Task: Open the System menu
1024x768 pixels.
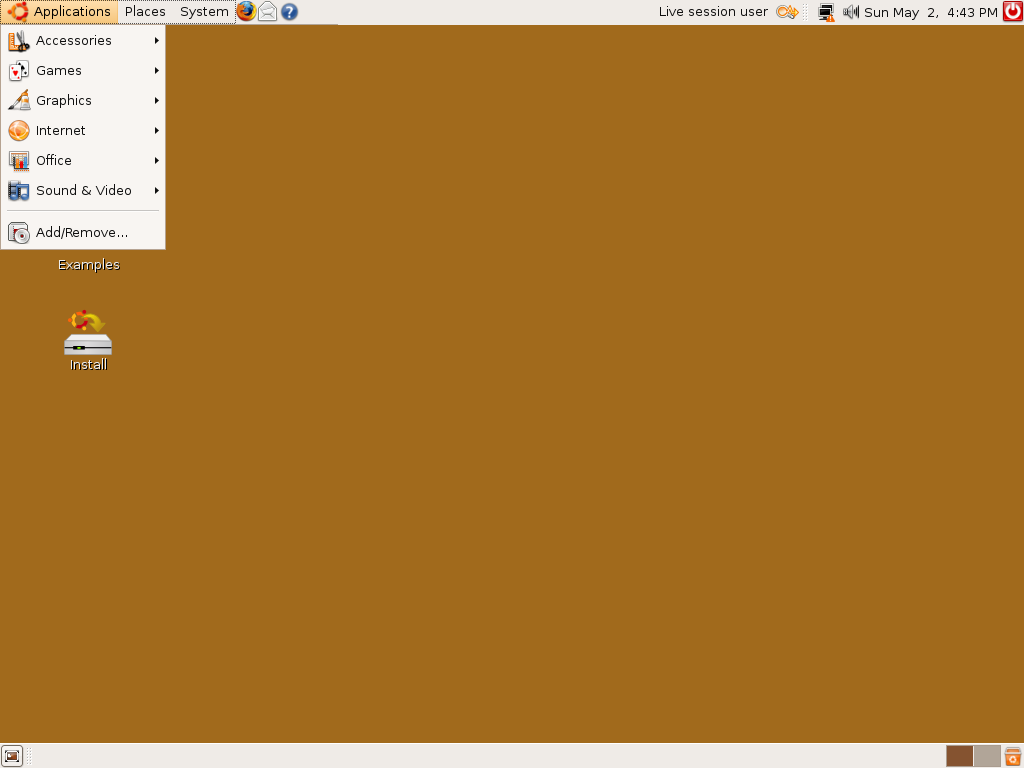Action: 204,11
